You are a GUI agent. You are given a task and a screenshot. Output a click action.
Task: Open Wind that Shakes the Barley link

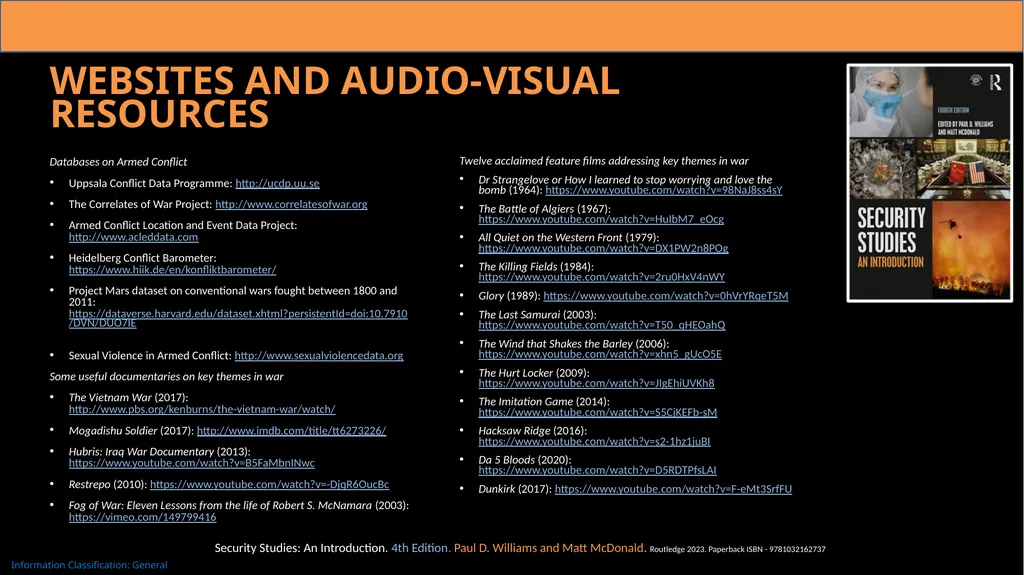pyautogui.click(x=600, y=354)
